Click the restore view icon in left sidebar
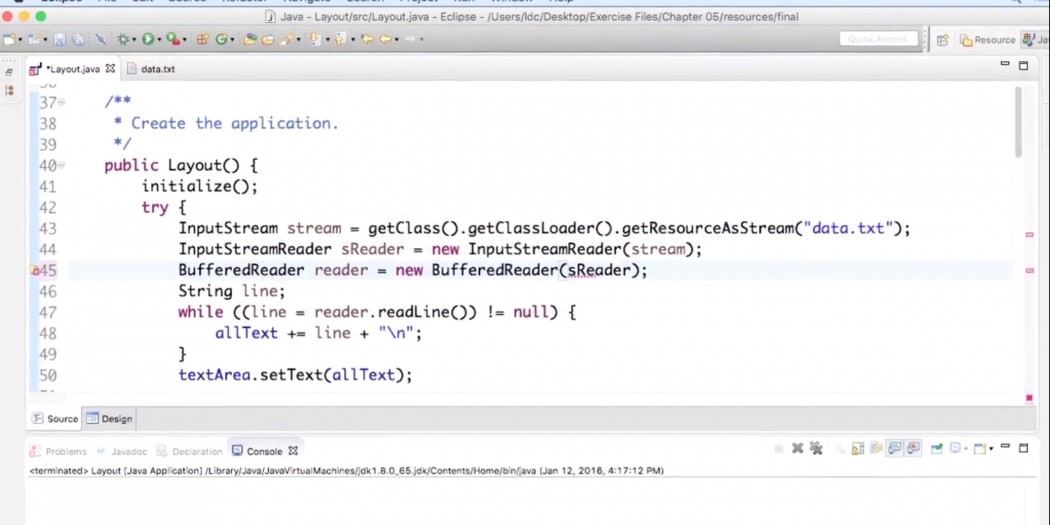1050x525 pixels. pyautogui.click(x=9, y=72)
